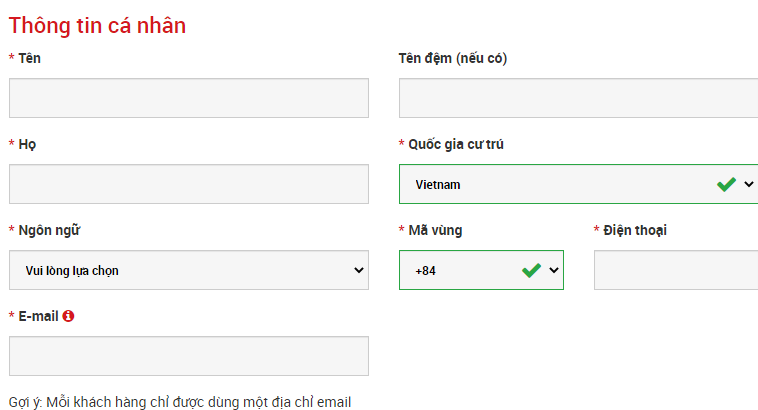Focus the E-mail text box
The height and width of the screenshot is (410, 758).
click(x=189, y=356)
